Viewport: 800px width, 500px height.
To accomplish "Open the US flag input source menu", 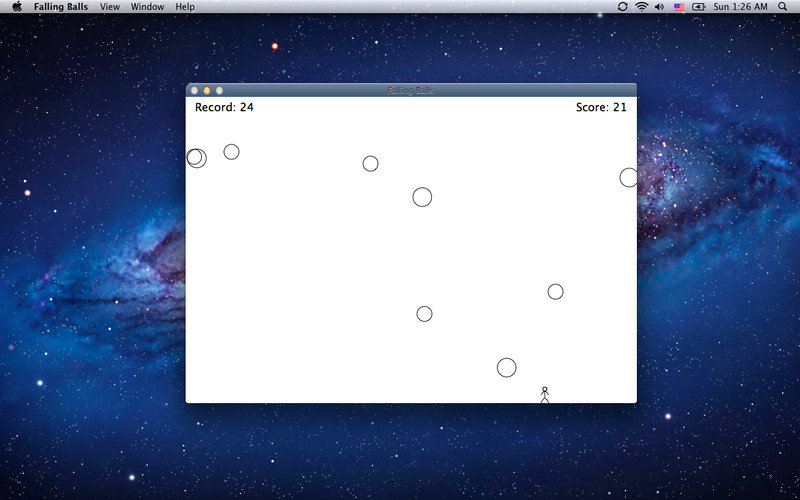I will [x=678, y=7].
